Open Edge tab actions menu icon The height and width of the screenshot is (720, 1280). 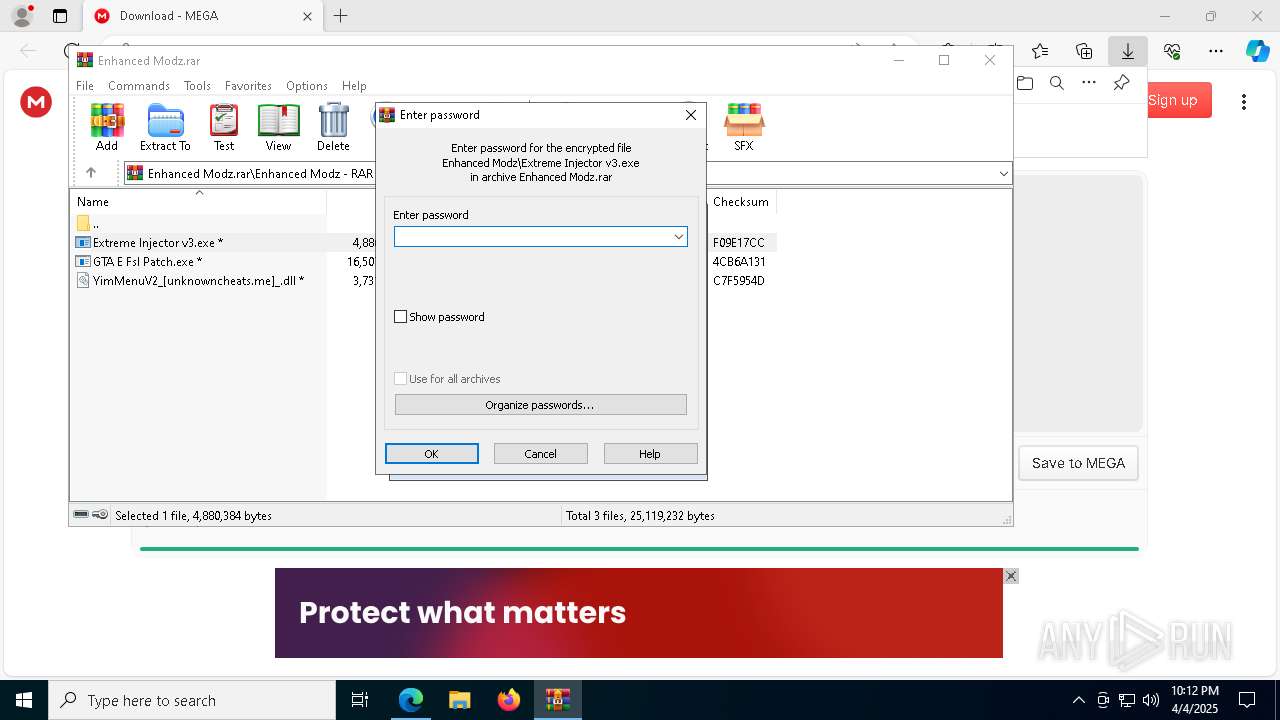(60, 16)
